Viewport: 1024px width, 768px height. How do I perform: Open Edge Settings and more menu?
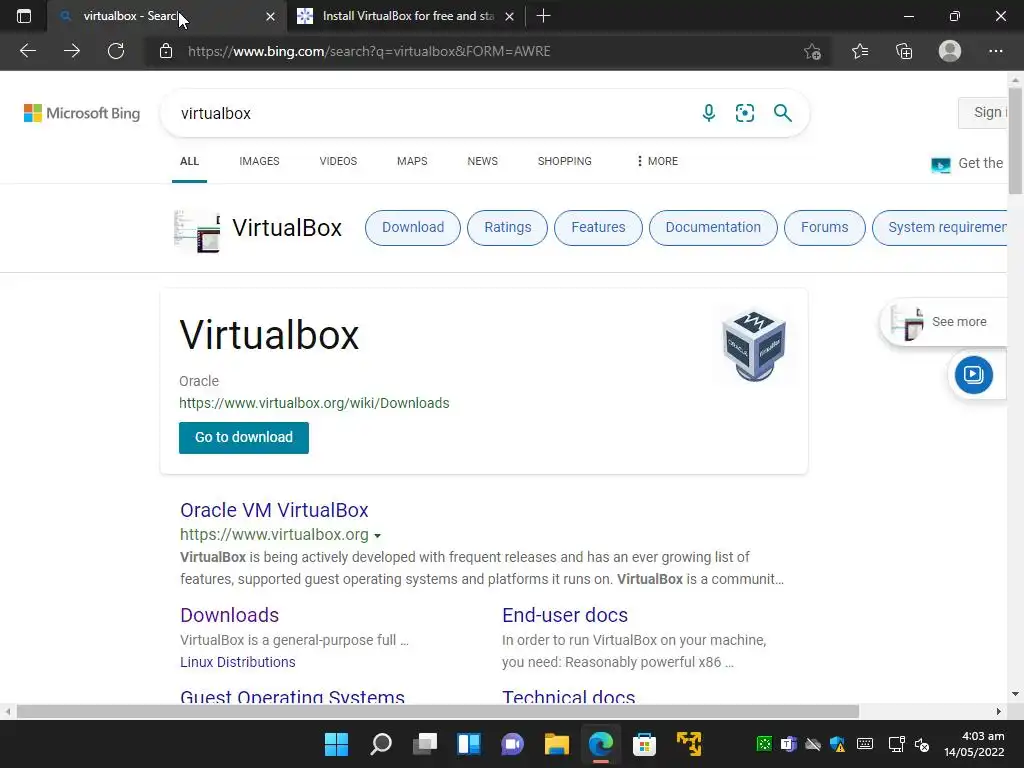[x=995, y=51]
